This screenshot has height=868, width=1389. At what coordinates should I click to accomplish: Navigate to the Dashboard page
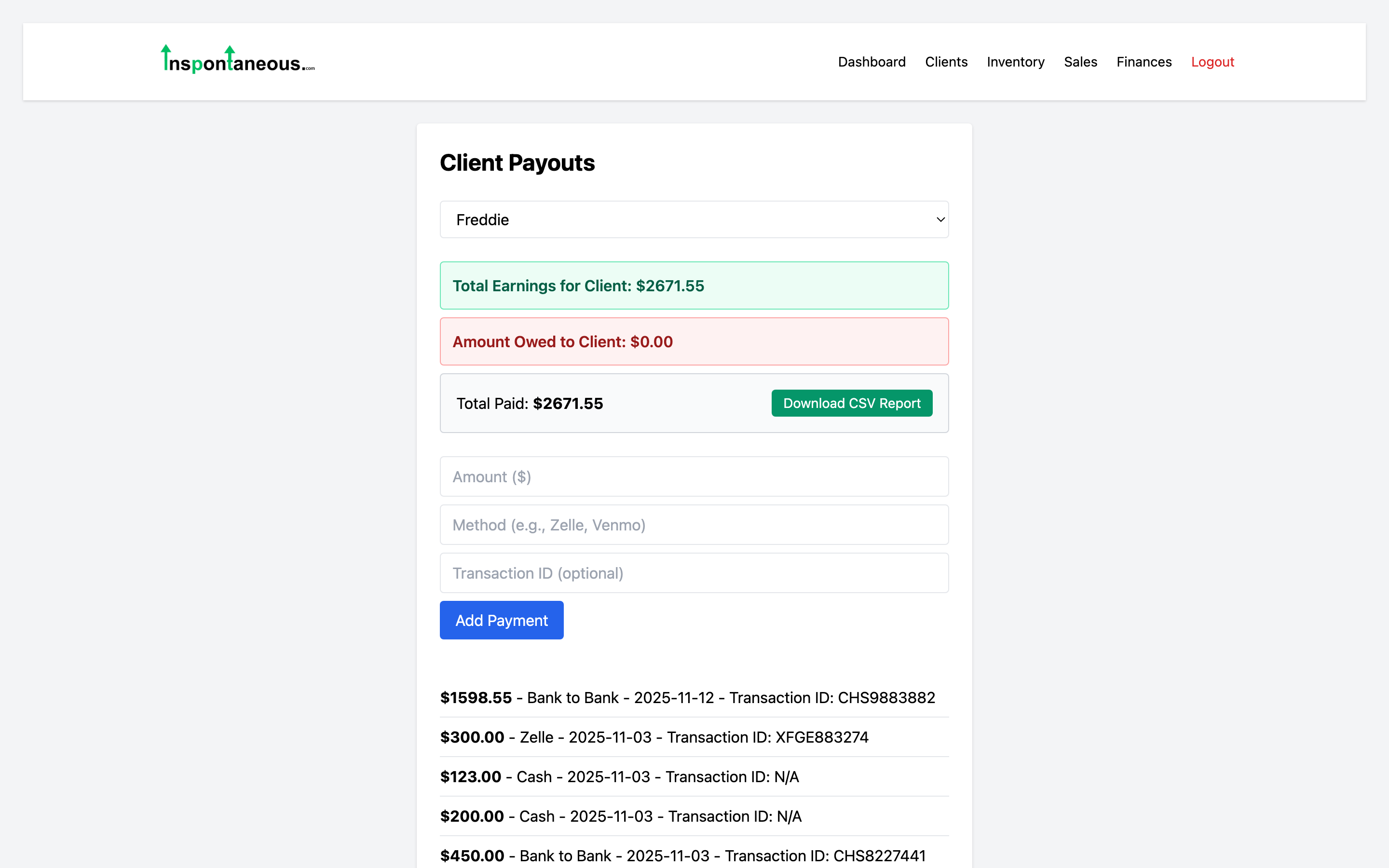pos(872,61)
